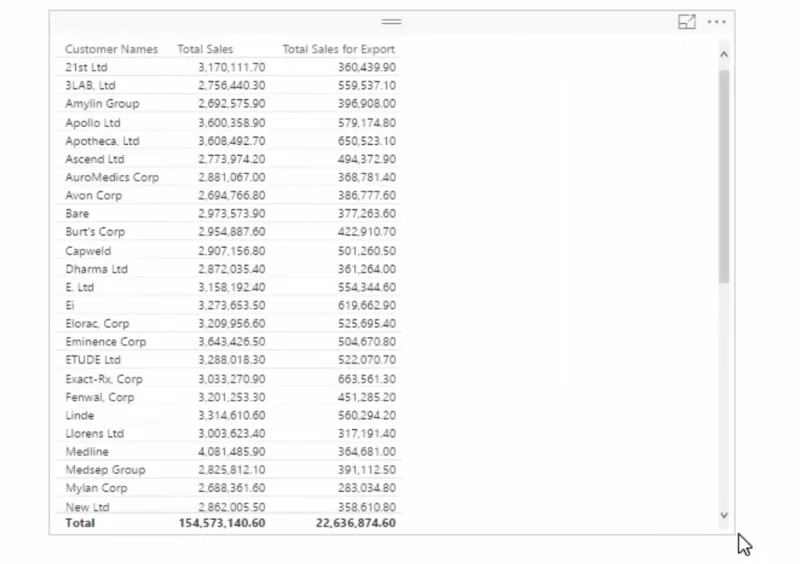Viewport: 800px width, 564px height.
Task: Sort by Total Sales column header
Action: pyautogui.click(x=205, y=50)
